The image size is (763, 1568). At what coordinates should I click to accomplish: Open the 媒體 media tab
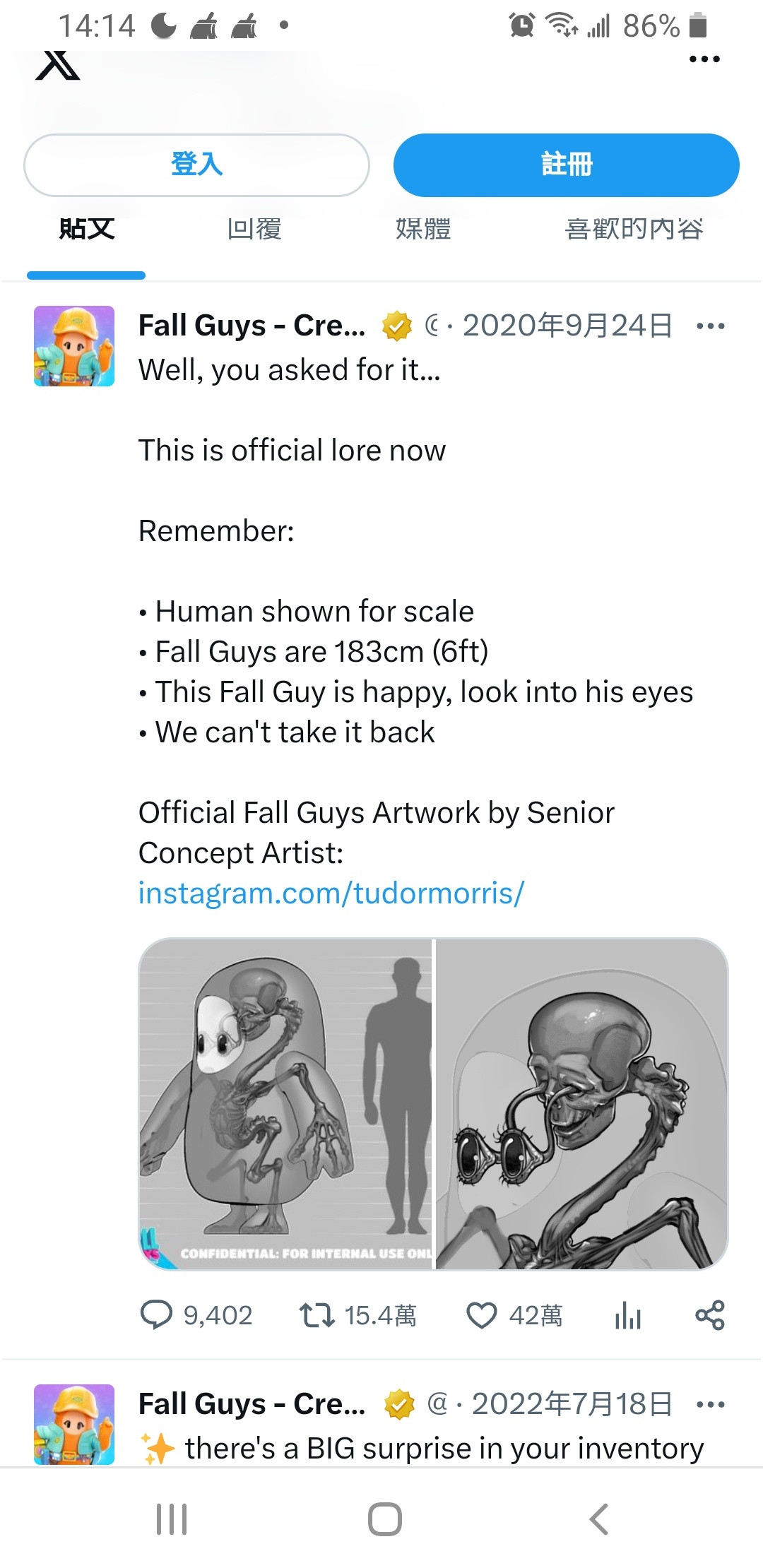pos(423,229)
